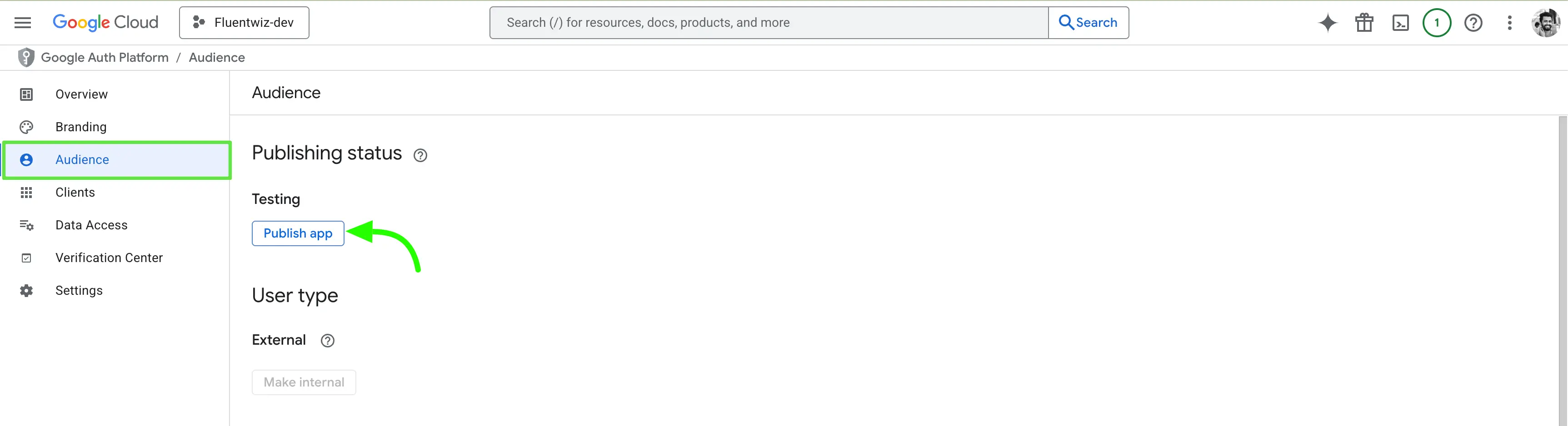Click the Google Auth Platform shield icon
Image resolution: width=1568 pixels, height=426 pixels.
25,57
